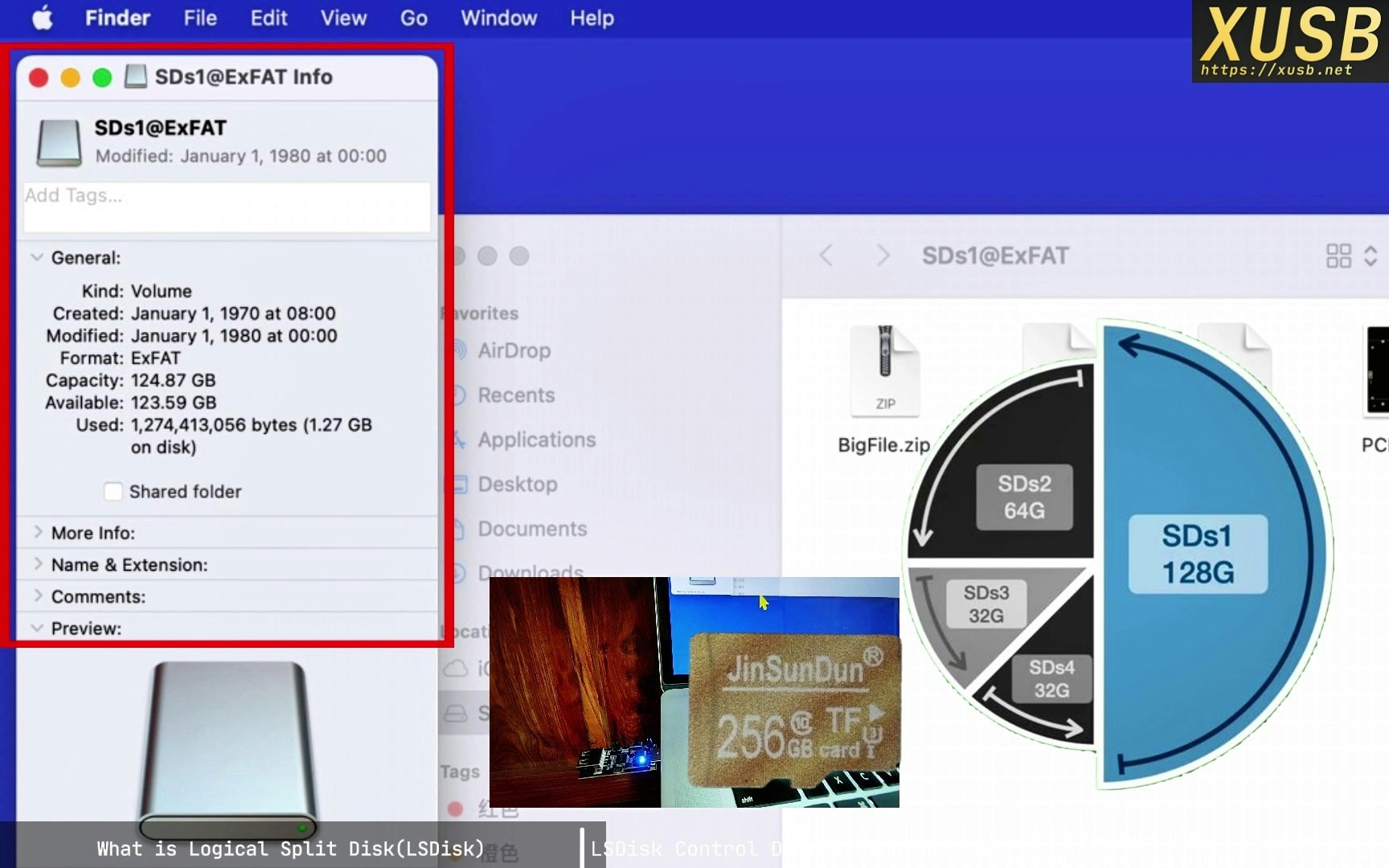The image size is (1389, 868).
Task: Enable the Shared folder checkbox
Action: [x=113, y=491]
